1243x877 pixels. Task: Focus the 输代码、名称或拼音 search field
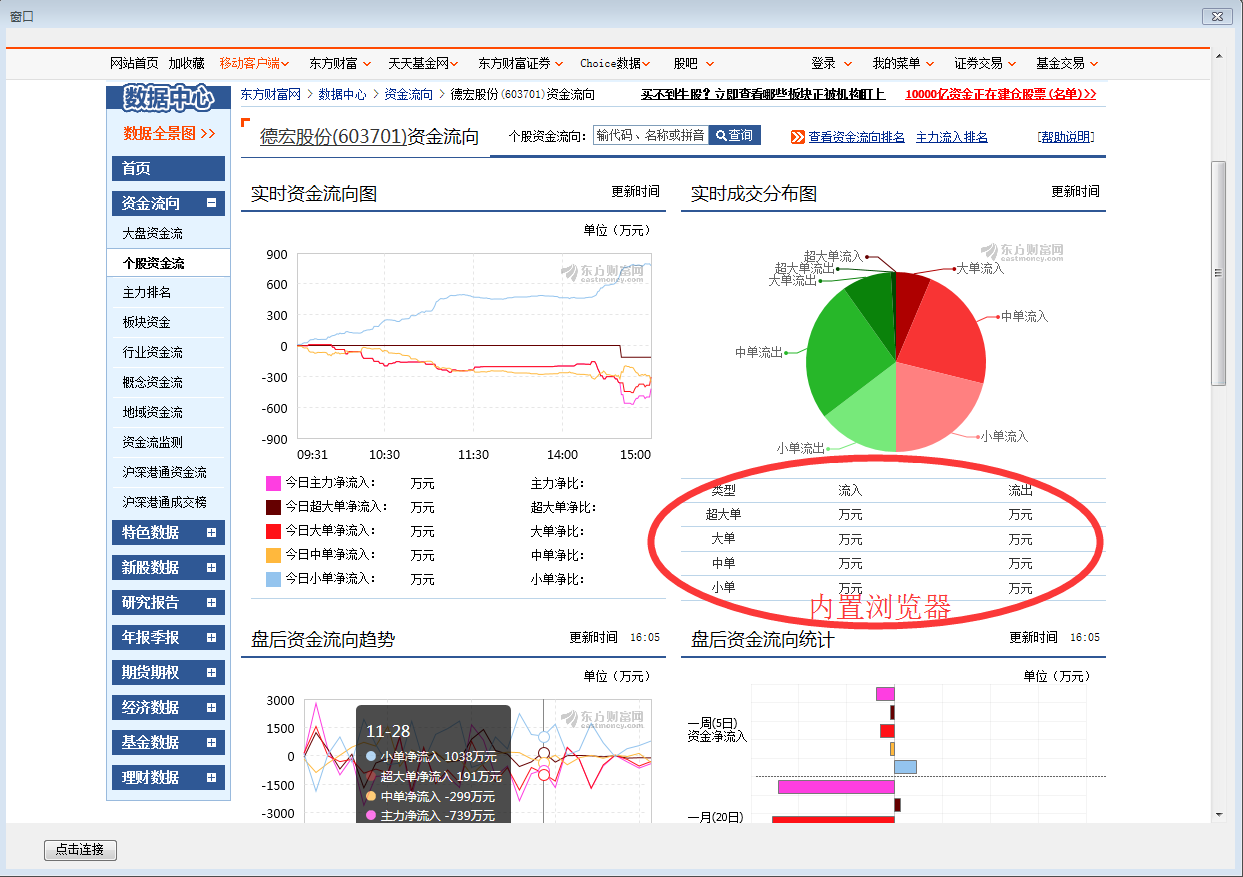[651, 135]
